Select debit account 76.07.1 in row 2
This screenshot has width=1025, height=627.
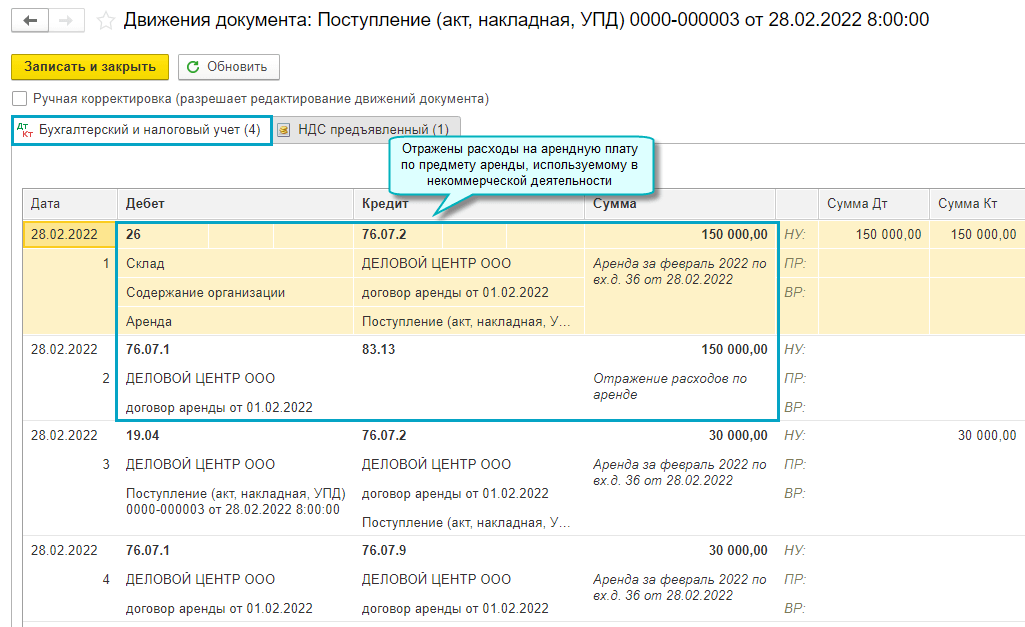click(148, 349)
